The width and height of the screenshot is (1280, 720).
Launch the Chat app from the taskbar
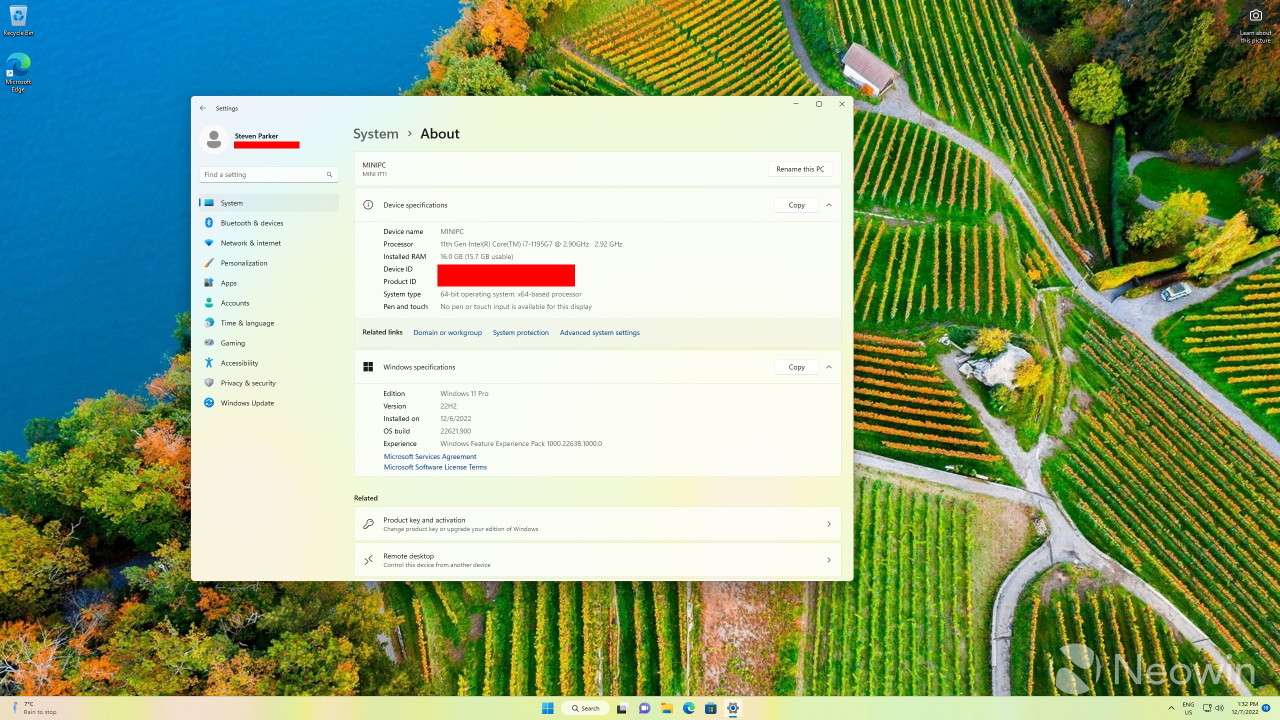pyautogui.click(x=644, y=708)
